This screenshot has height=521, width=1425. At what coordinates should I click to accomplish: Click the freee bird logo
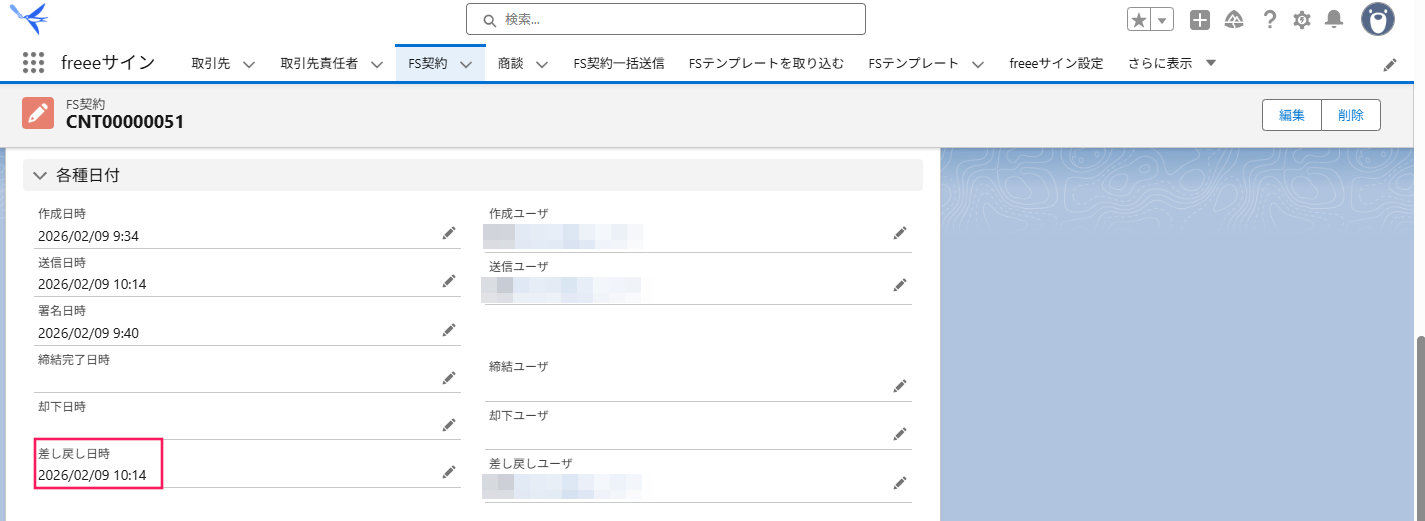(28, 18)
